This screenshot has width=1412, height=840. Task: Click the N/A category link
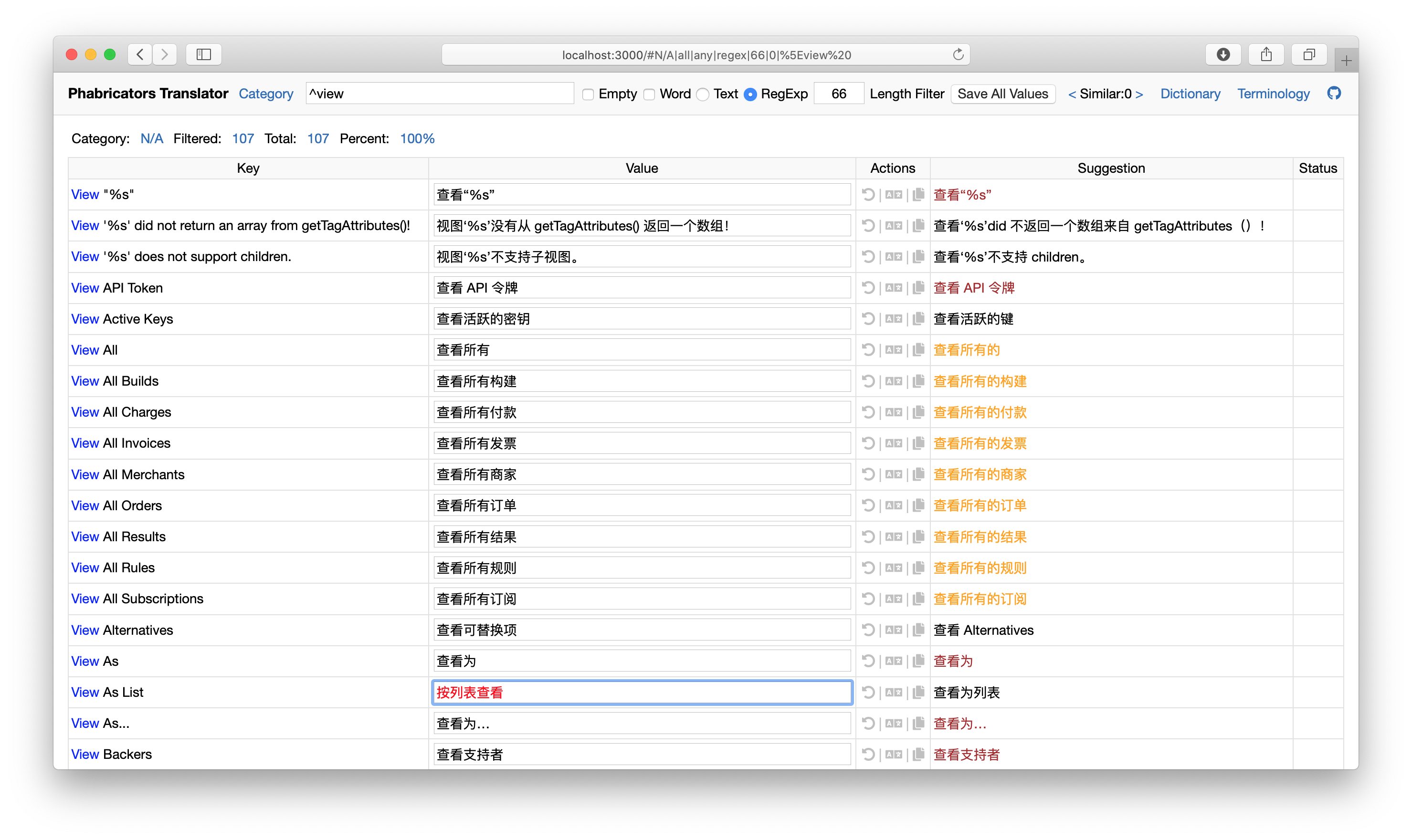(x=151, y=139)
